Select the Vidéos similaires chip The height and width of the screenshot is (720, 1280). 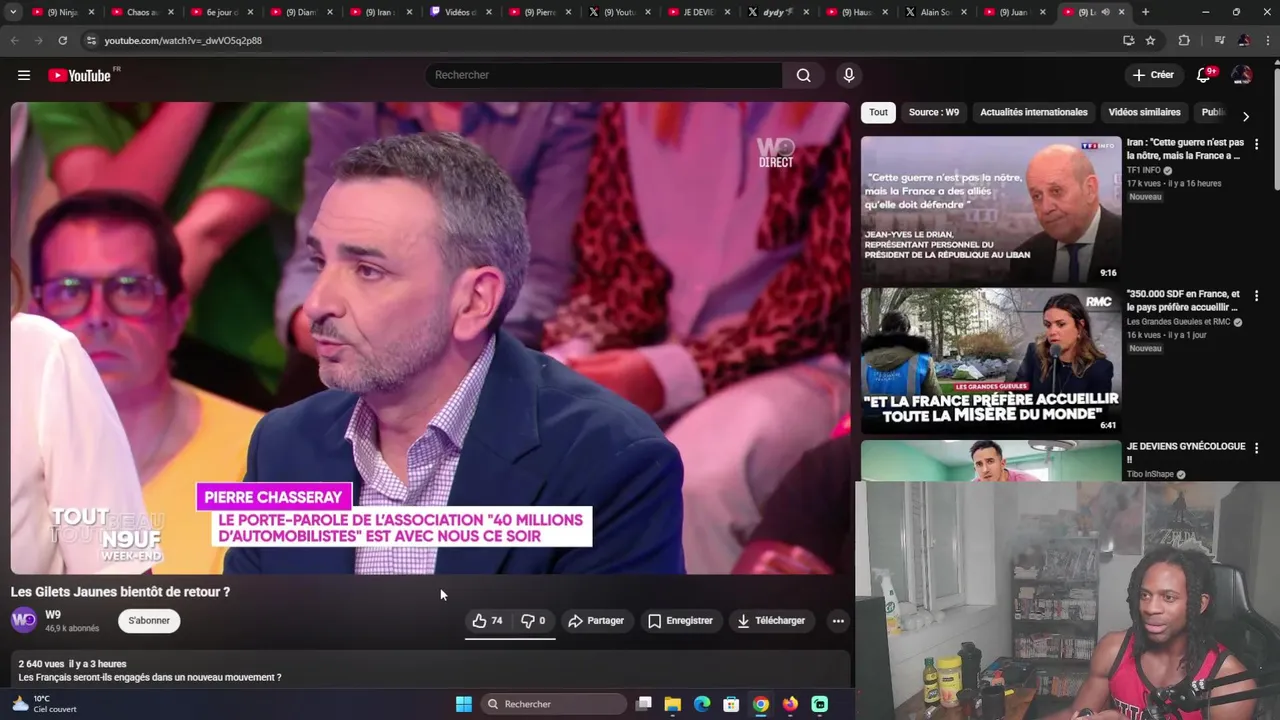1144,112
